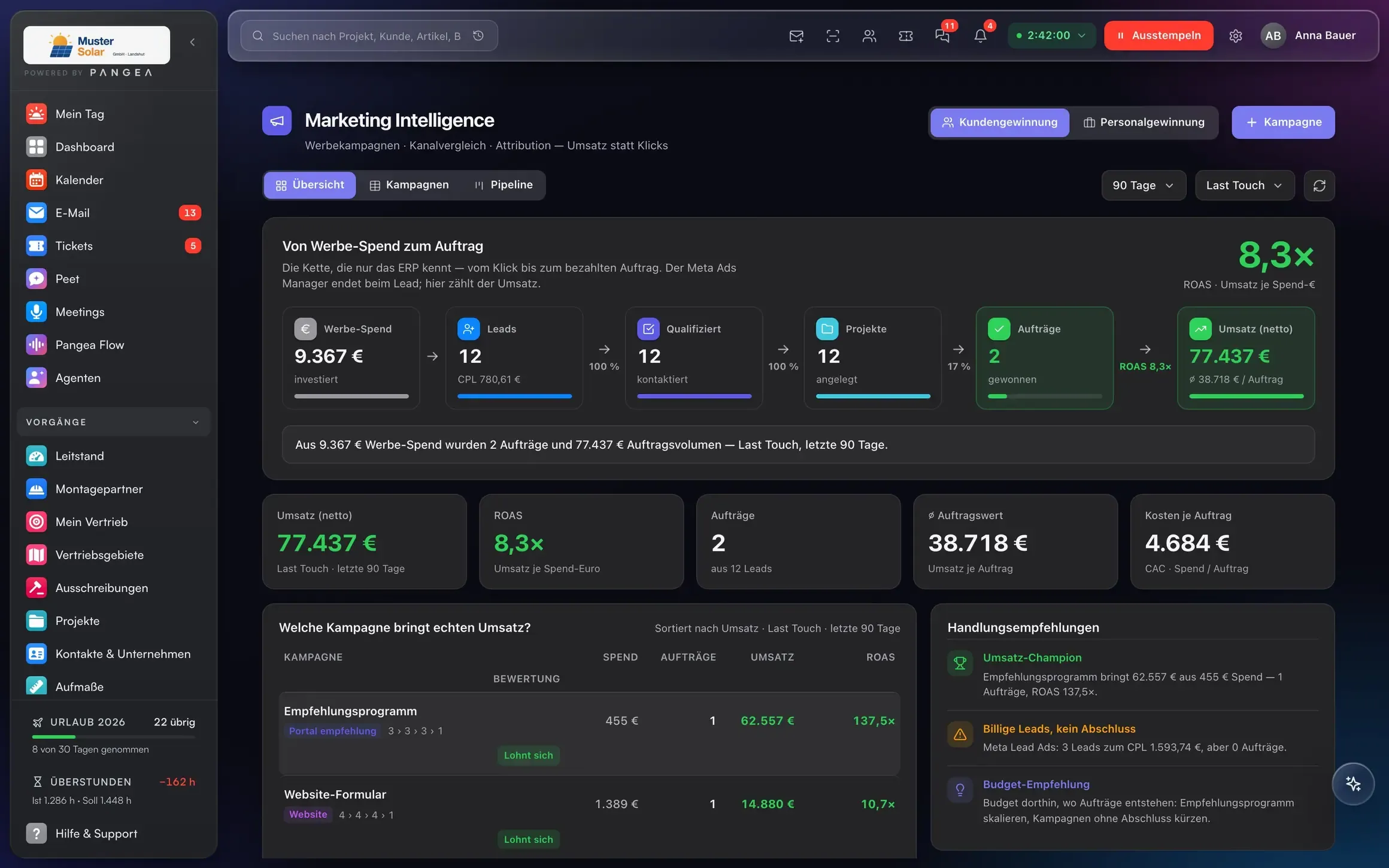Focus the project search field
This screenshot has height=868, width=1389.
pos(369,36)
